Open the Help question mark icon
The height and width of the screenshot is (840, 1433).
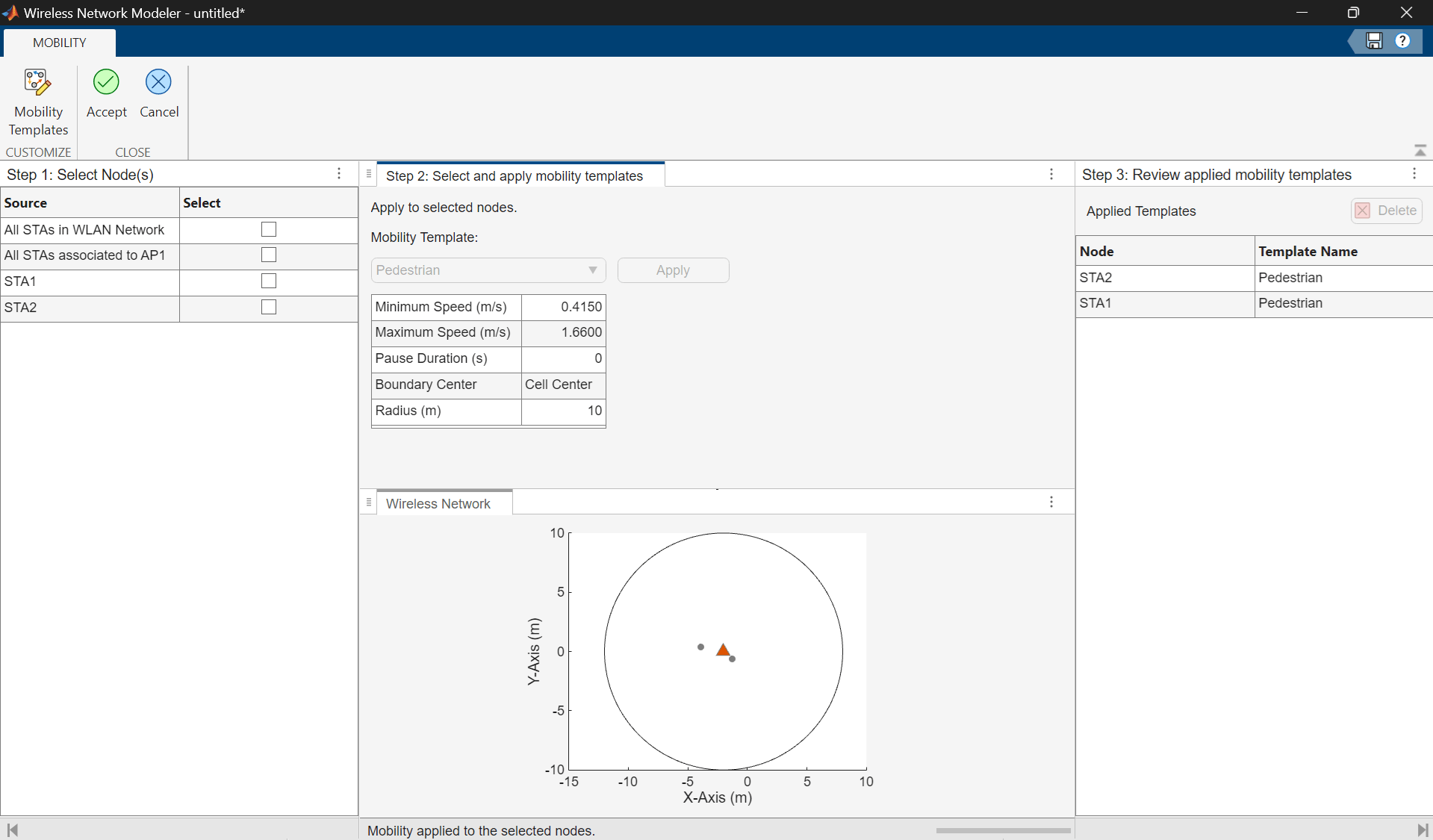pos(1402,41)
